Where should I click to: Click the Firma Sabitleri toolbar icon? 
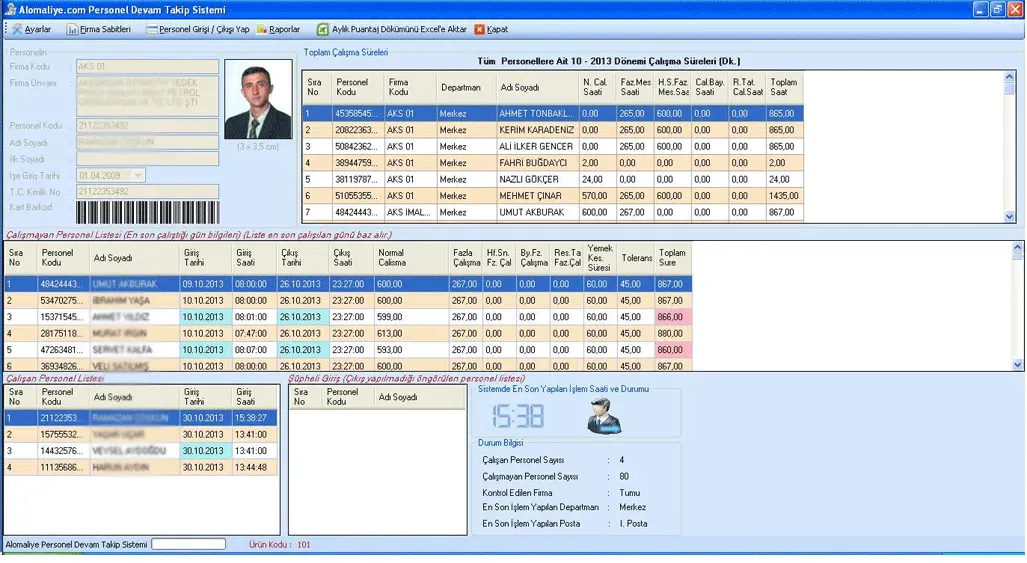tap(72, 29)
